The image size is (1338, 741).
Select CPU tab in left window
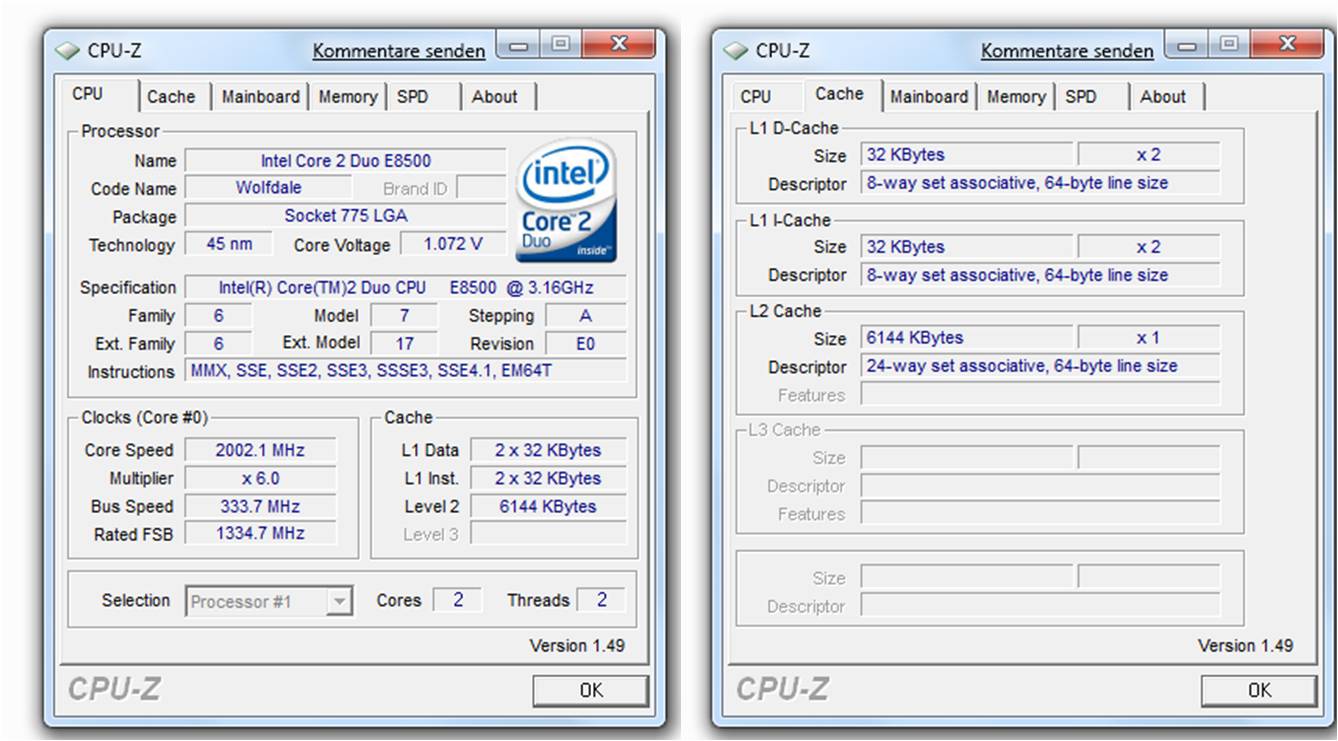click(x=87, y=94)
